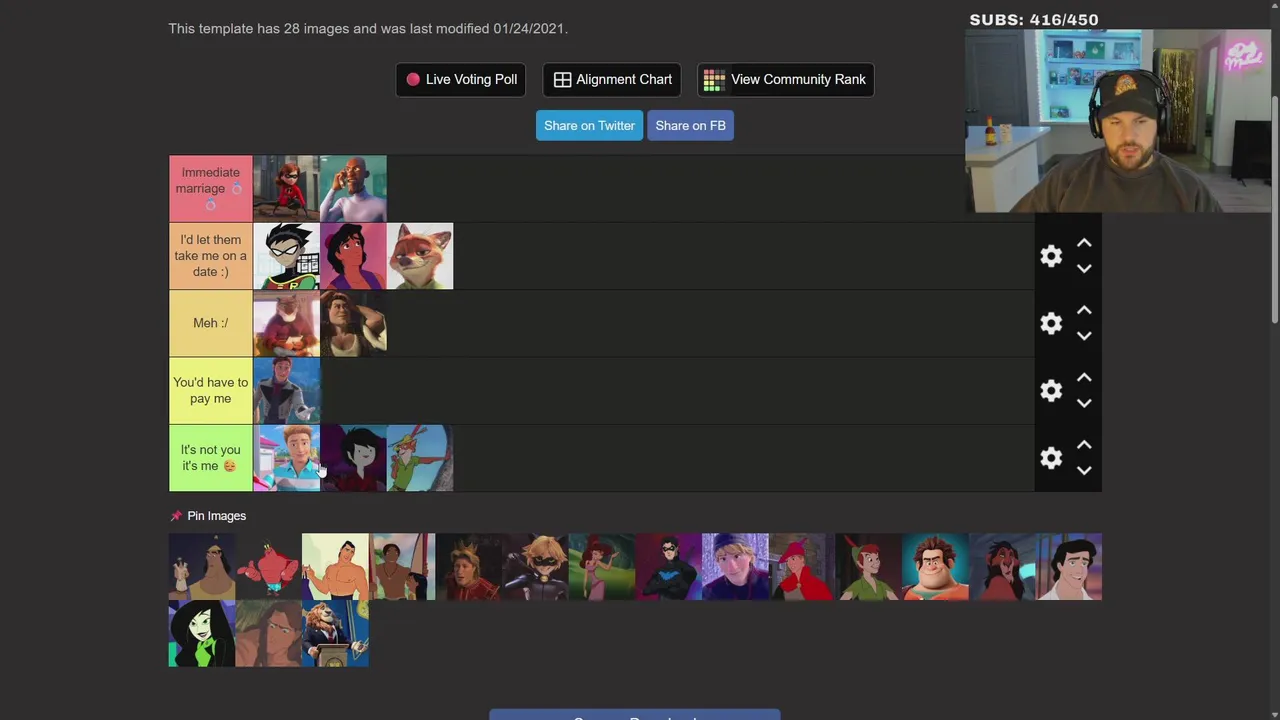This screenshot has height=720, width=1280.
Task: Move the date tier row down
Action: pos(1084,269)
